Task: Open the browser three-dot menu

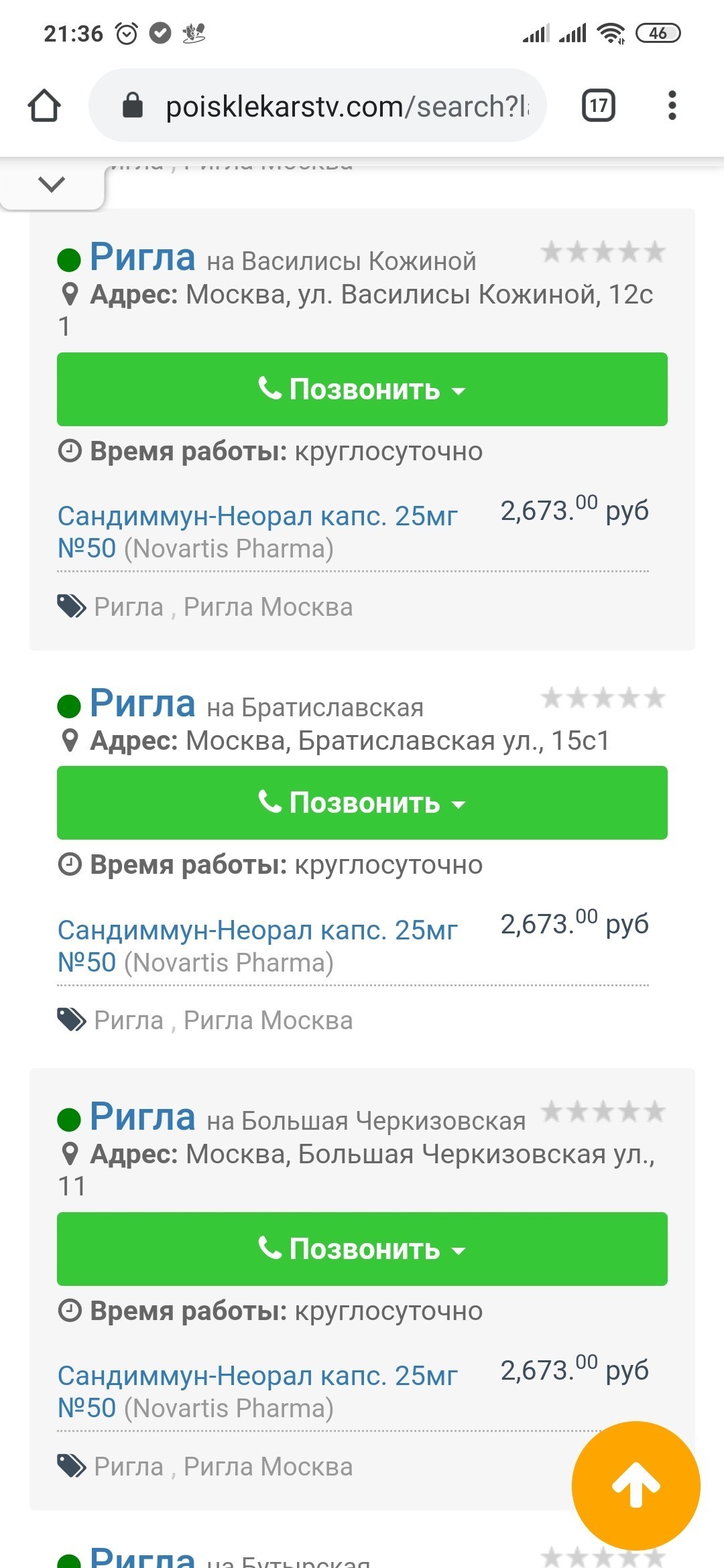Action: point(672,106)
